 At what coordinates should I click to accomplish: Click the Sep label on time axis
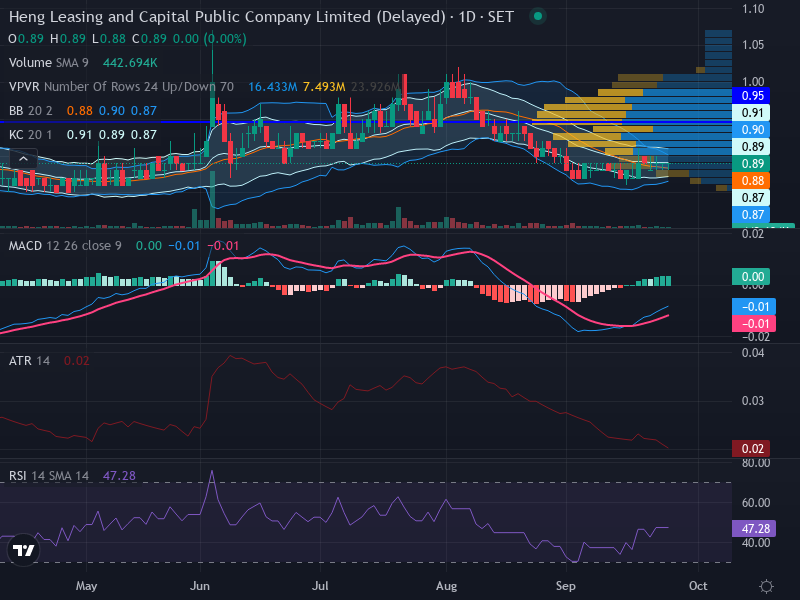point(566,586)
